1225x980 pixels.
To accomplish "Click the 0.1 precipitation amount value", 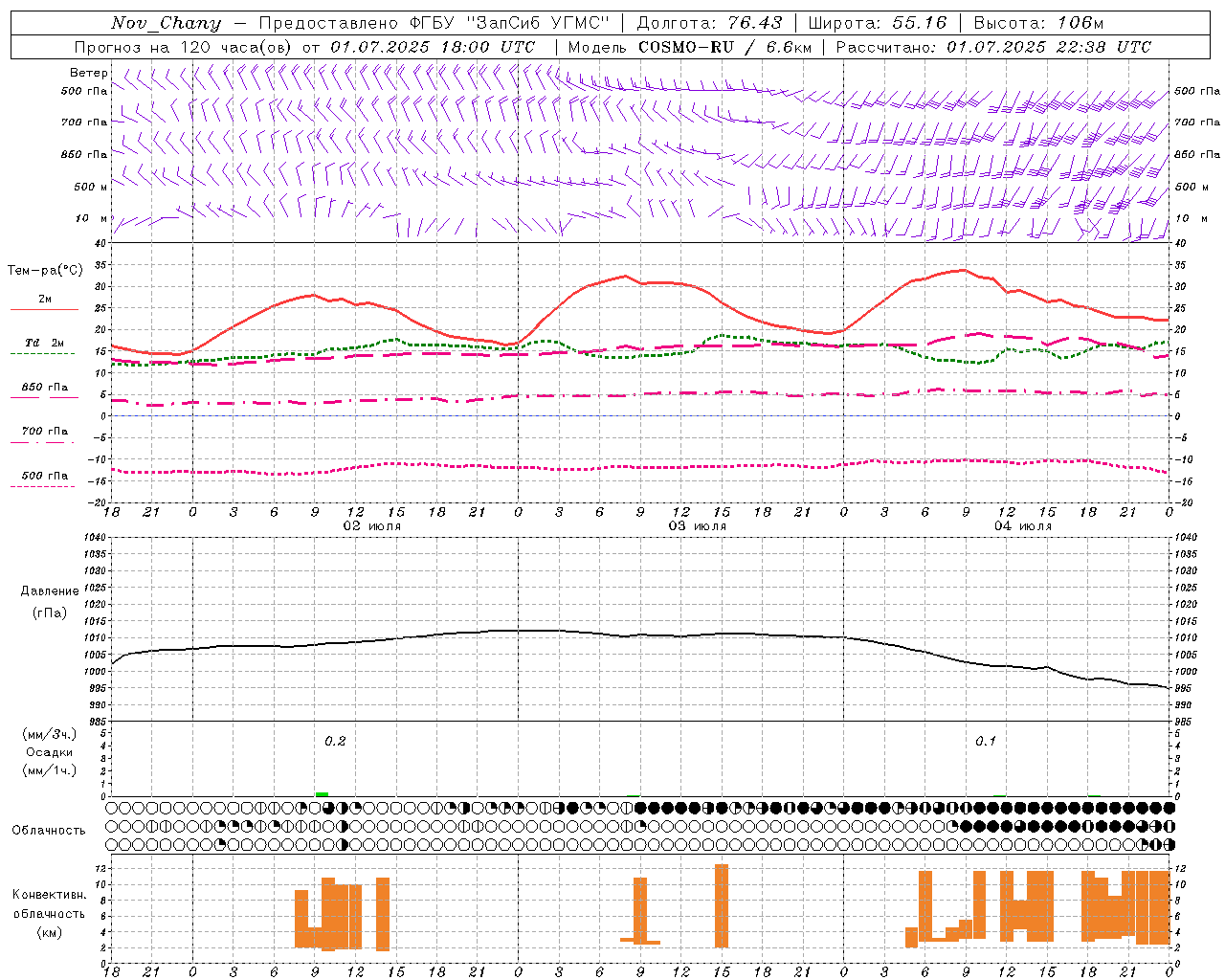I will click(986, 741).
